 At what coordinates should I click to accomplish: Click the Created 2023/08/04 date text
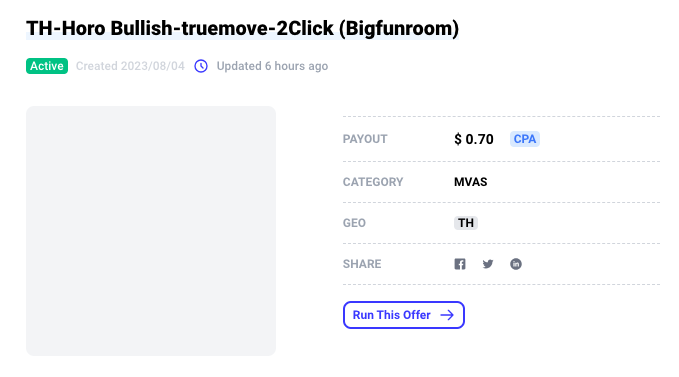pyautogui.click(x=130, y=66)
